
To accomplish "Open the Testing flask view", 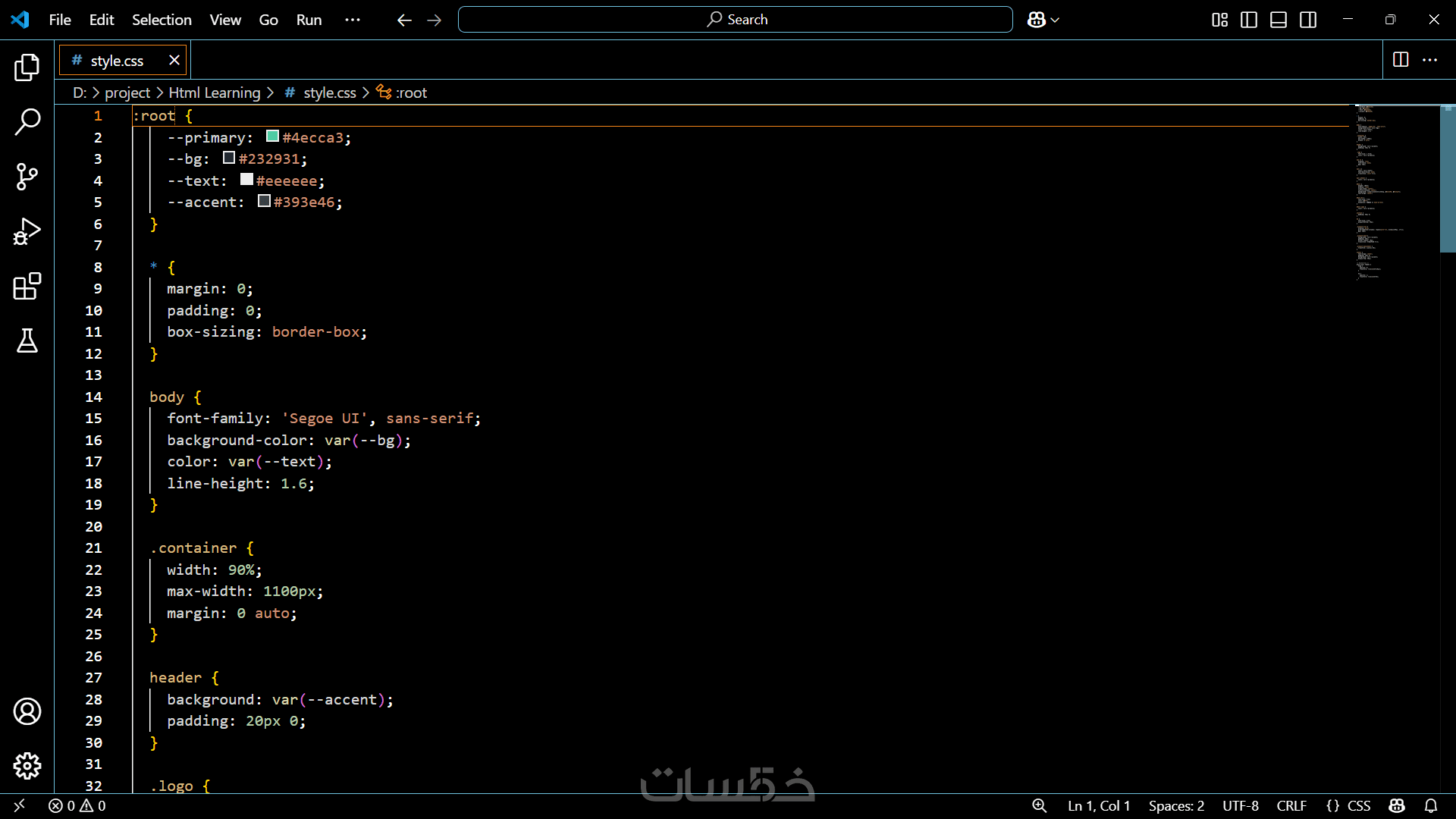I will 27,341.
